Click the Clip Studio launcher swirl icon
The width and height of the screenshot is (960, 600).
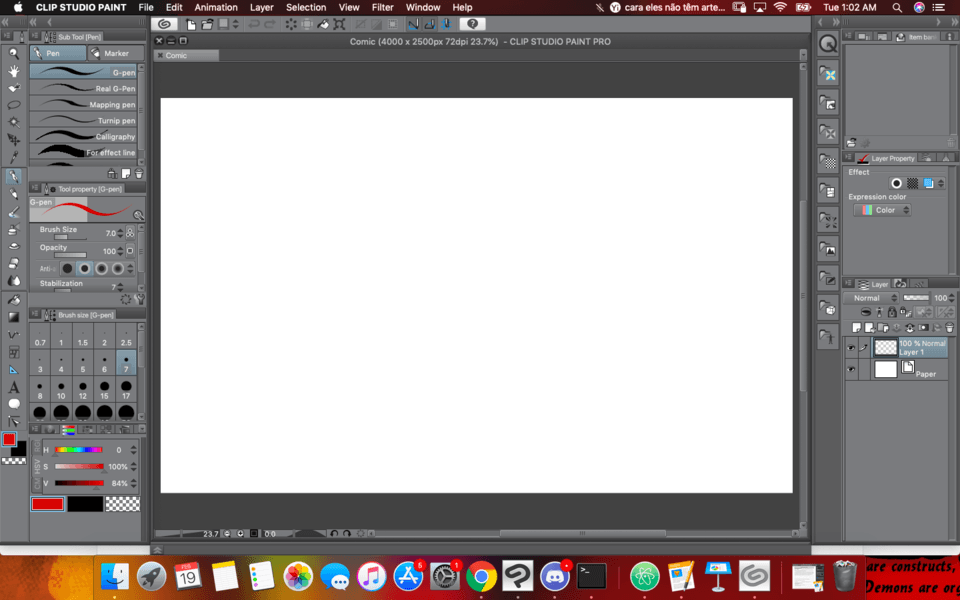165,23
